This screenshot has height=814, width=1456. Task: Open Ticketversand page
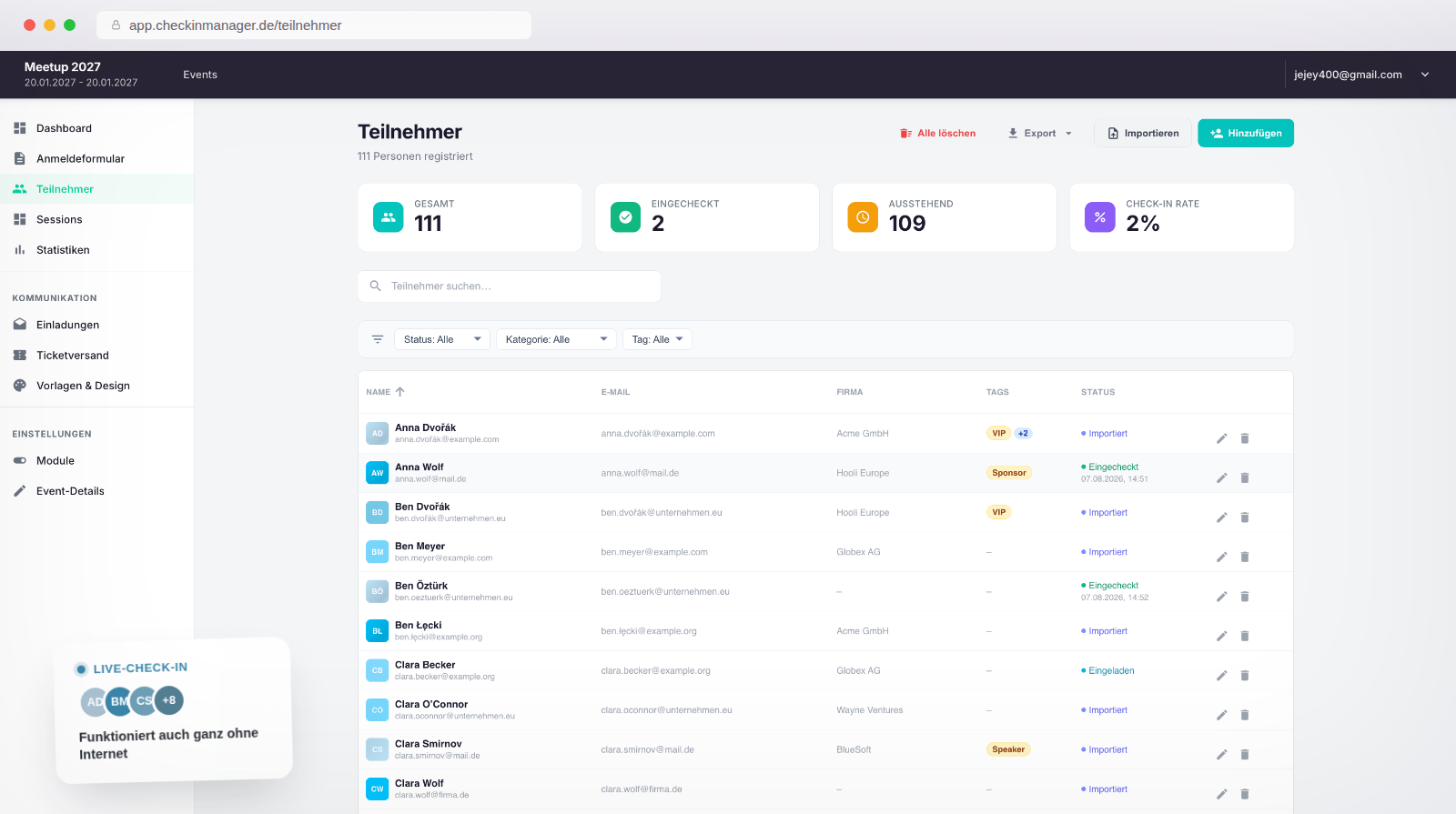72,356
